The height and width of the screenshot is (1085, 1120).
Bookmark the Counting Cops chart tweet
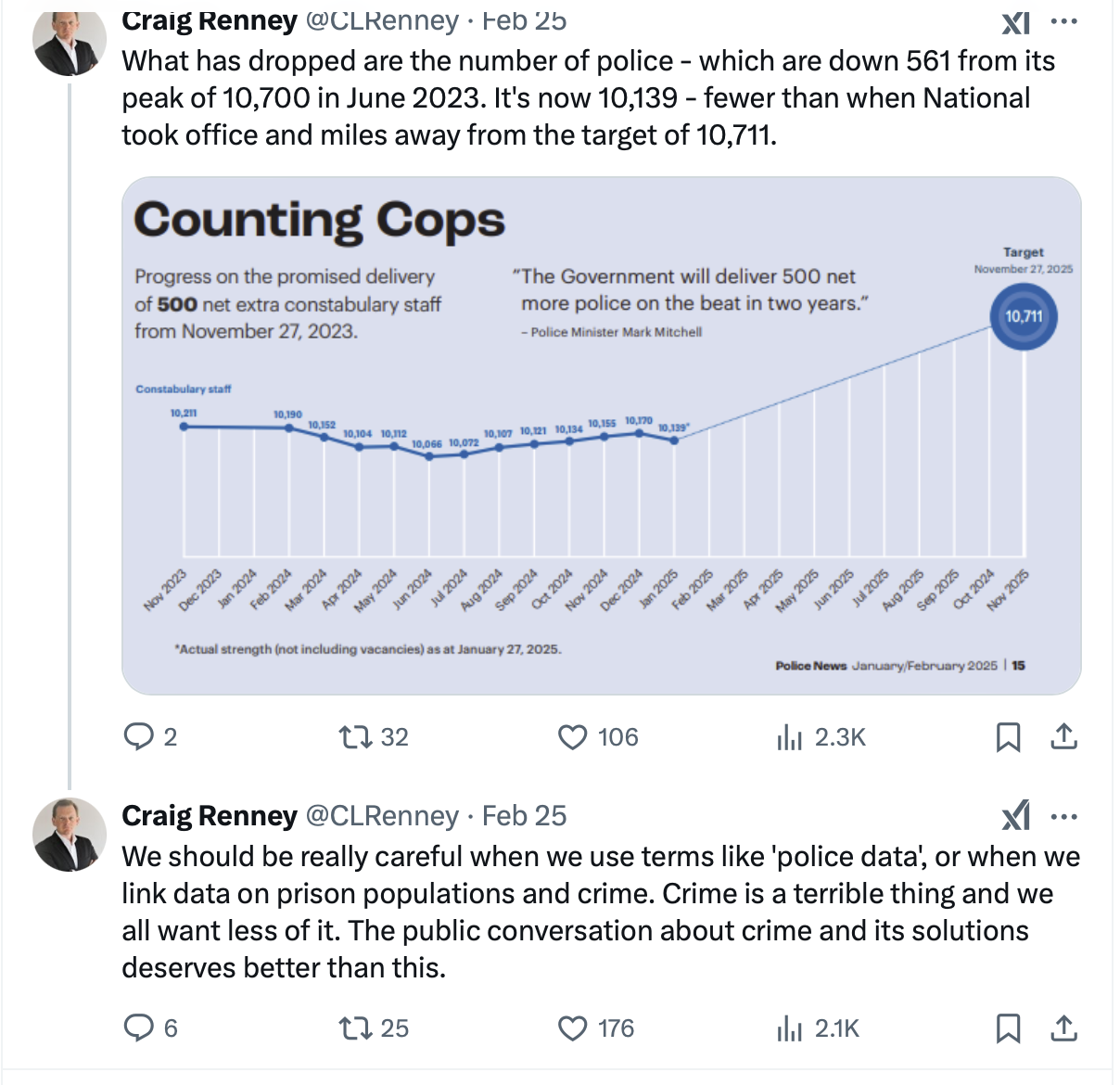coord(1008,737)
